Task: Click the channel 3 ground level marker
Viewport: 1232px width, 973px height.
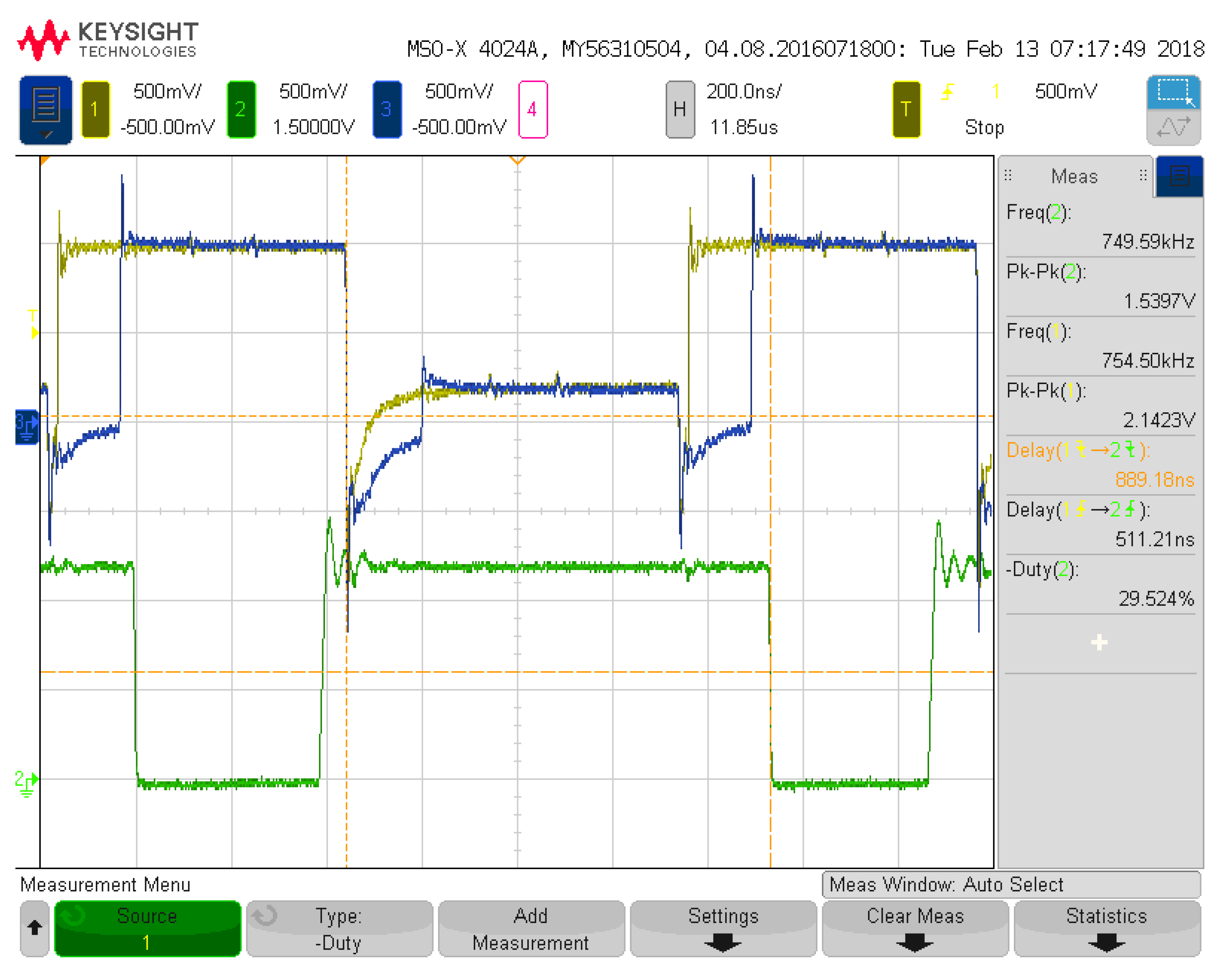Action: point(26,427)
